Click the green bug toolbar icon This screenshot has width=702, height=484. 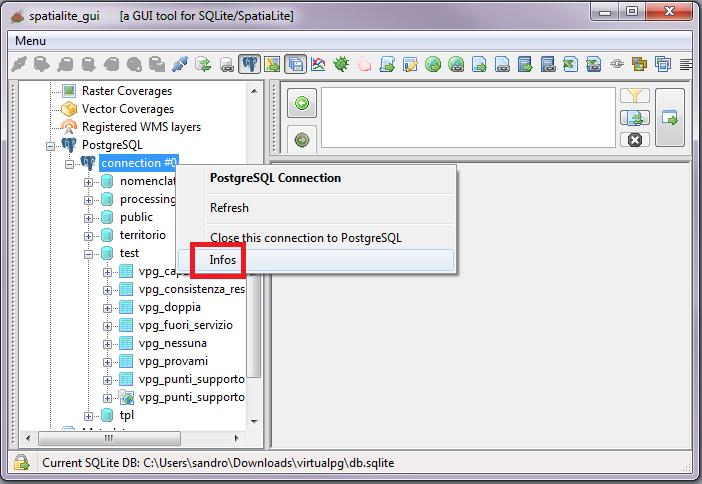341,64
